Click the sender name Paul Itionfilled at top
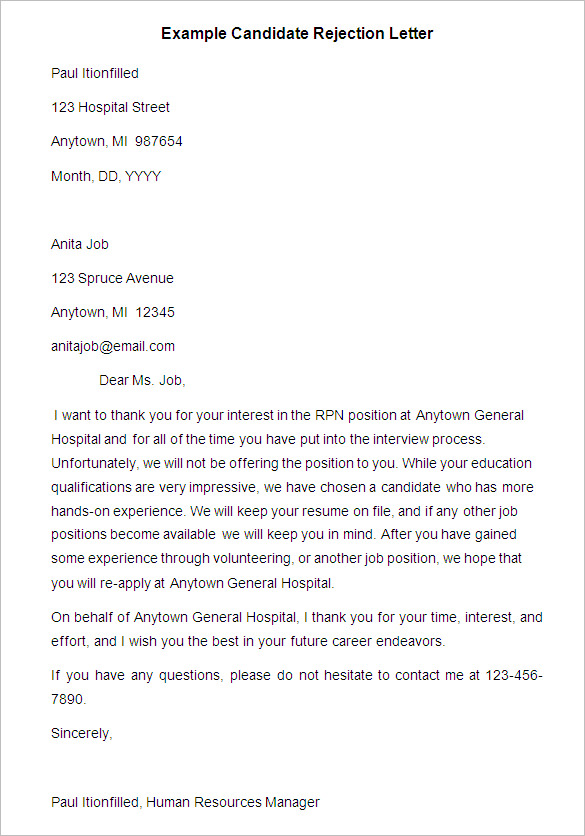Screen dimensions: 585x836 point(95,73)
